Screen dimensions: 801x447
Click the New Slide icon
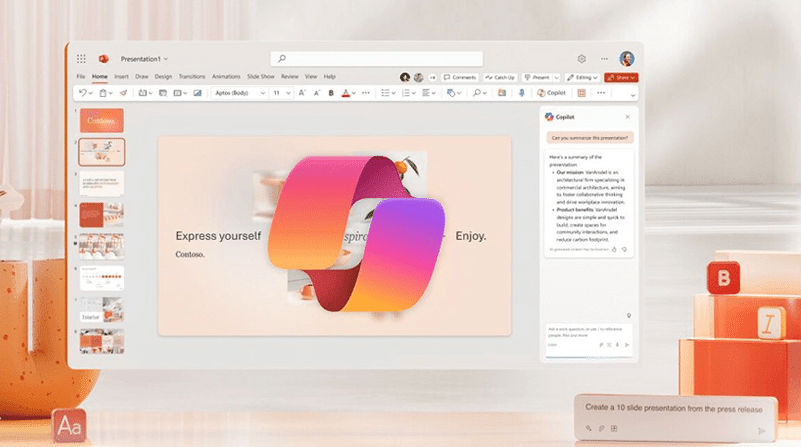143,93
